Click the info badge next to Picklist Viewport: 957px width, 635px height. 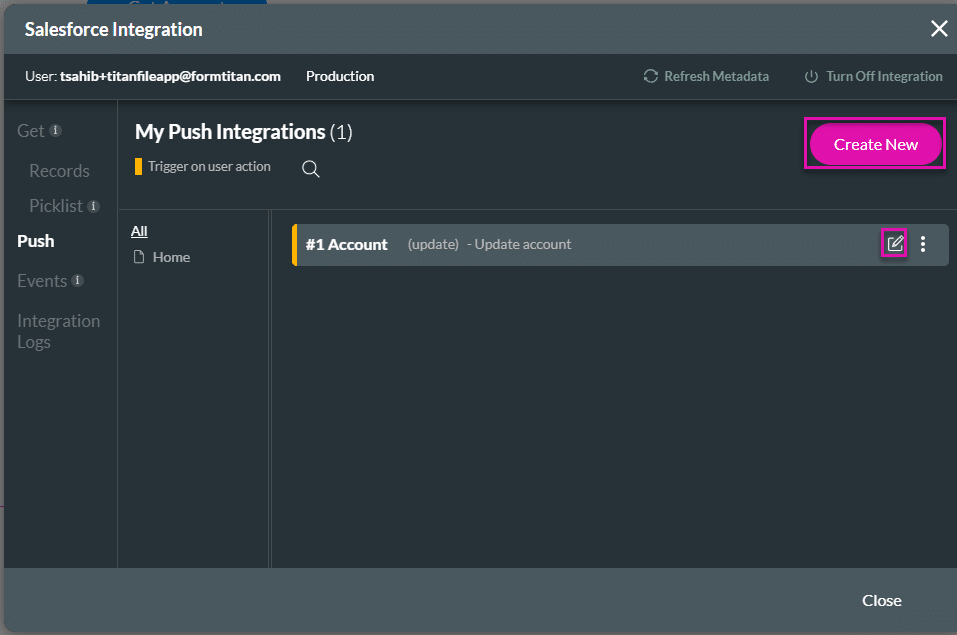tap(91, 206)
